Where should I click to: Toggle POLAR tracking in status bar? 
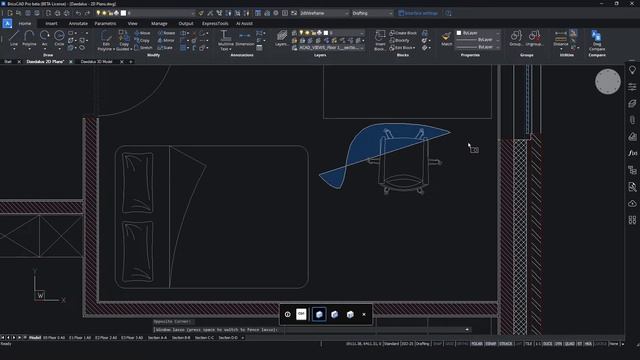click(x=476, y=344)
